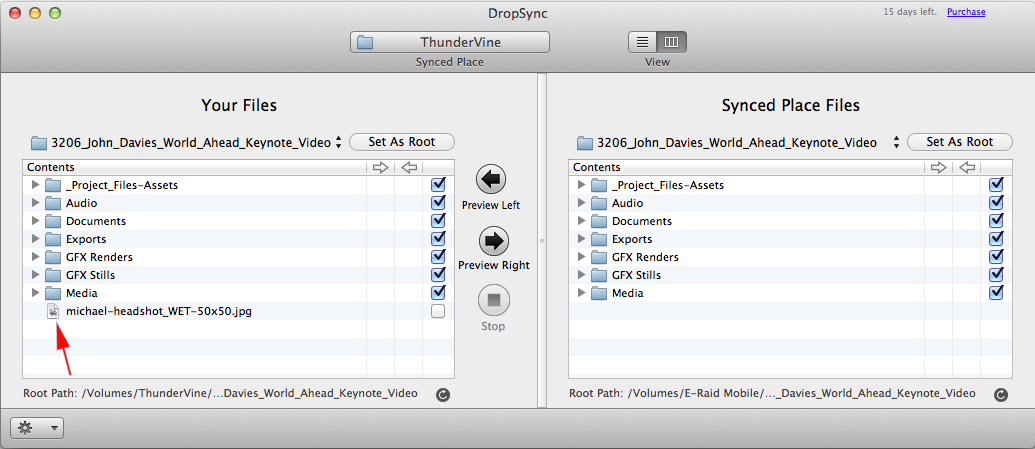Switch to list view icon
Image resolution: width=1035 pixels, height=449 pixels.
pyautogui.click(x=642, y=42)
